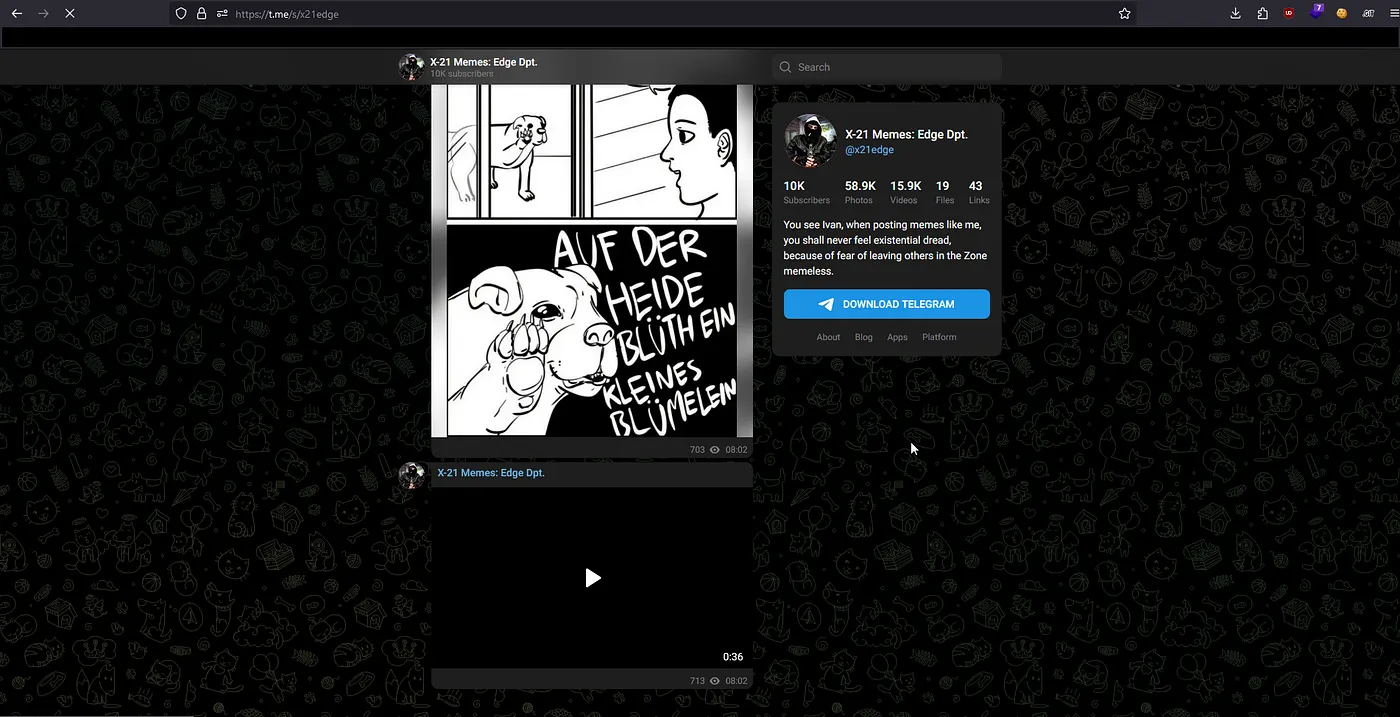Click the forward navigation arrow
Screen dimensions: 1400x717
42,14
